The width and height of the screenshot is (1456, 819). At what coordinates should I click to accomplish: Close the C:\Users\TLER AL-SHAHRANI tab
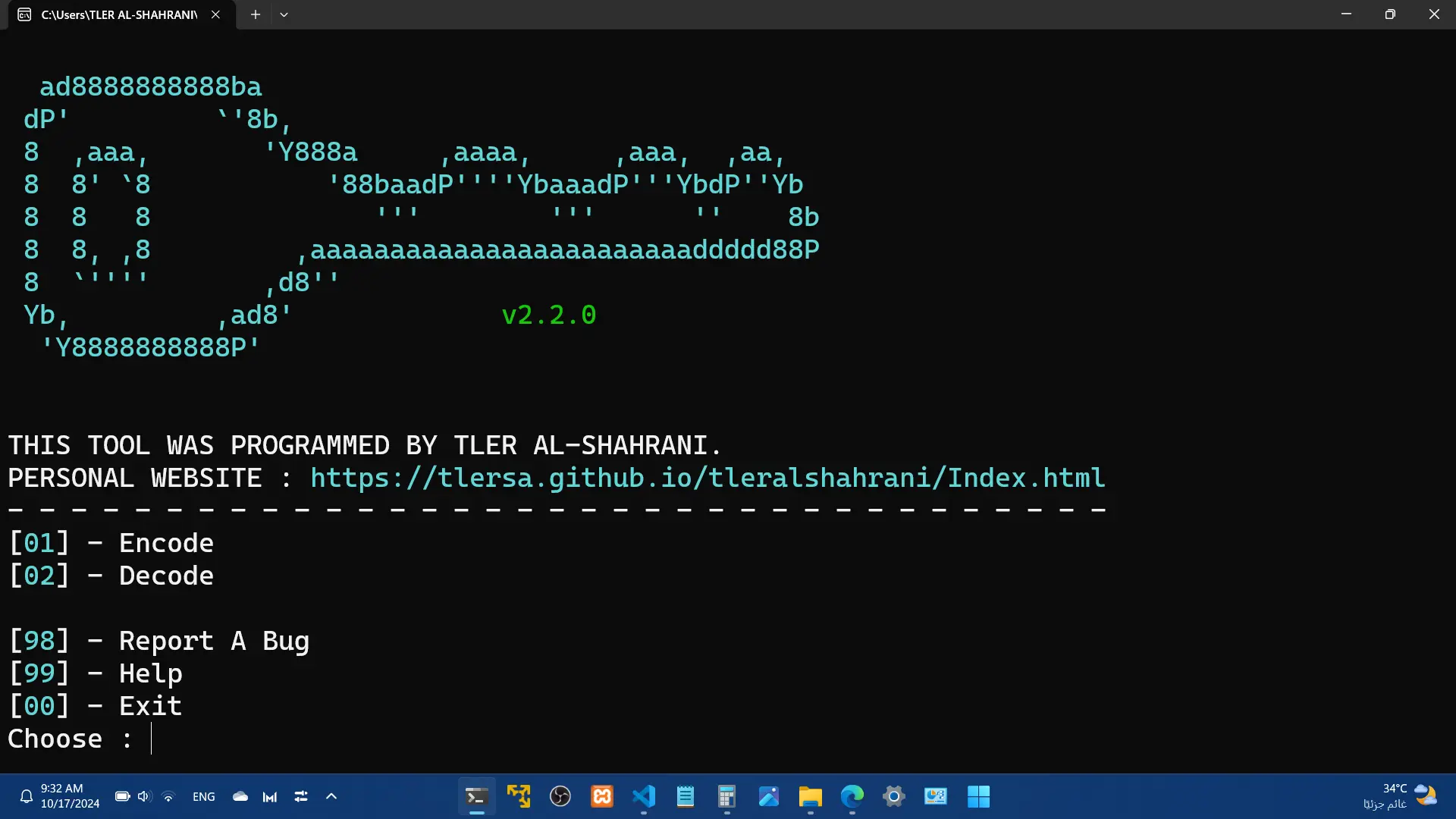(215, 14)
